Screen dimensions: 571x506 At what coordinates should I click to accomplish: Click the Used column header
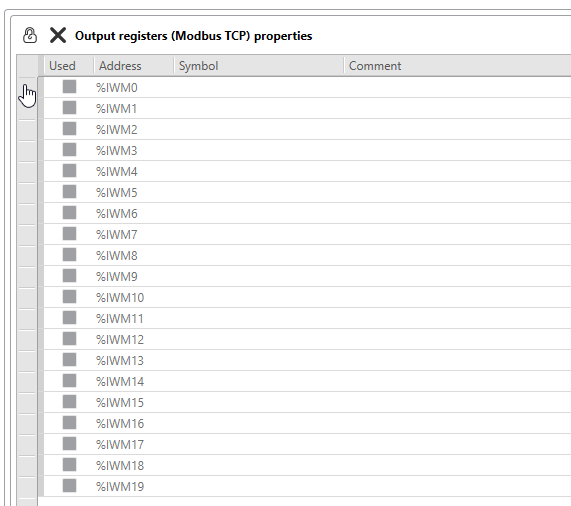68,66
